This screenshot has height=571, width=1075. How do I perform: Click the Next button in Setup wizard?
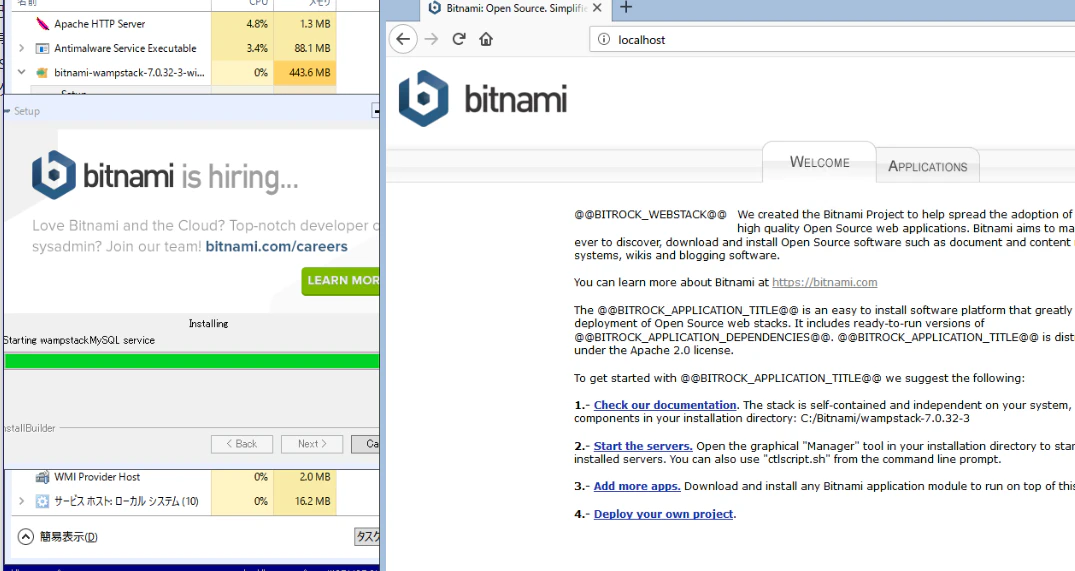312,444
